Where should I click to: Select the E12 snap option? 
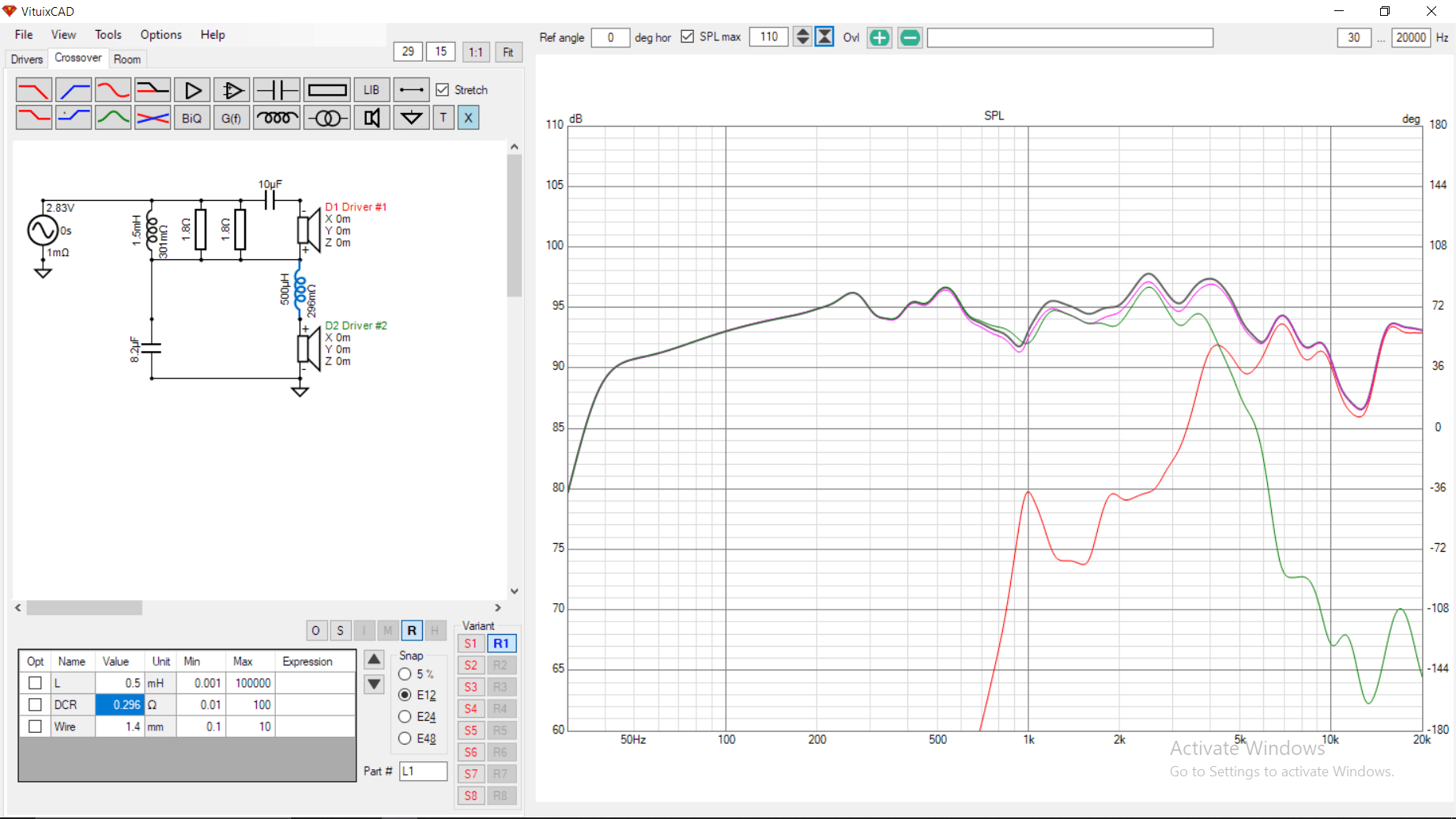[405, 695]
